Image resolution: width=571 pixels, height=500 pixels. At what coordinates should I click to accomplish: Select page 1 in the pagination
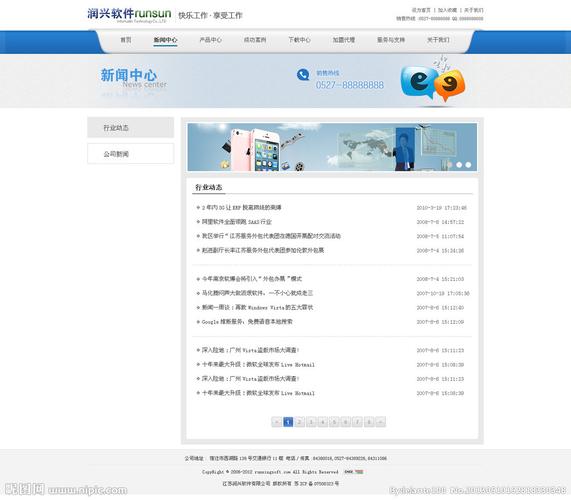click(288, 422)
